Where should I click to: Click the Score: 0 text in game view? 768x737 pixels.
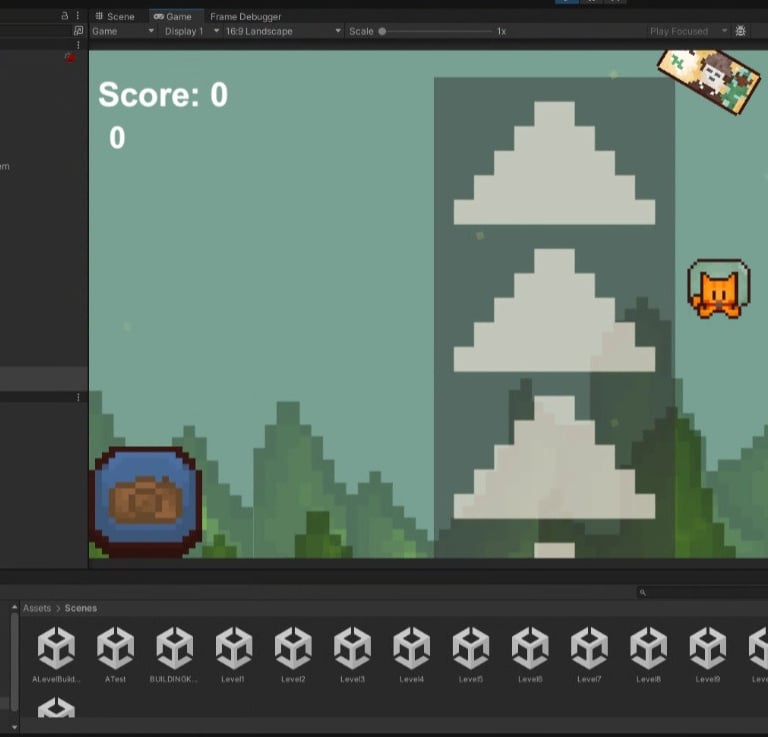pos(163,95)
